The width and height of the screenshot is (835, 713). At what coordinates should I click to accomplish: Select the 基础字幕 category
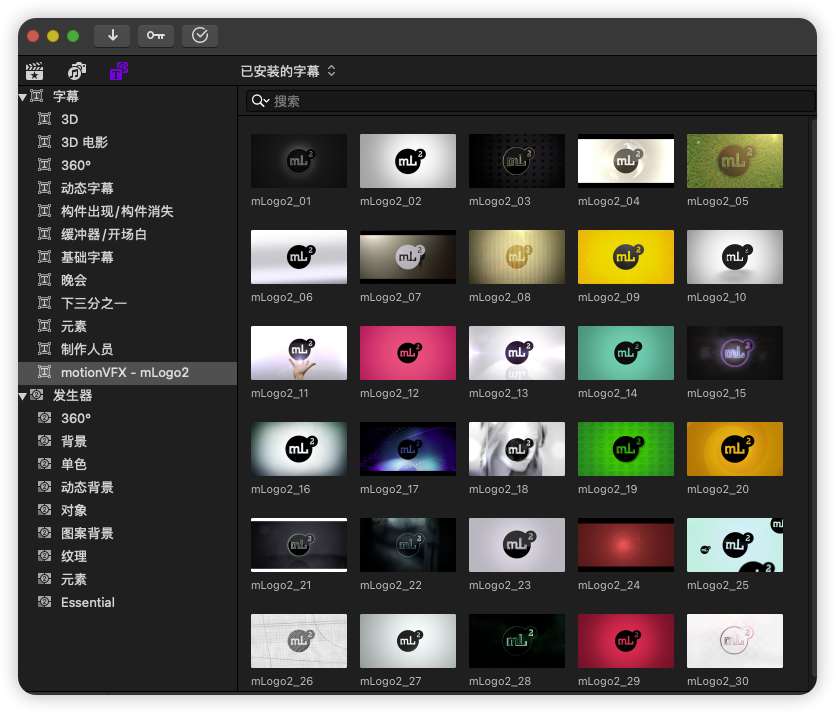(128, 257)
